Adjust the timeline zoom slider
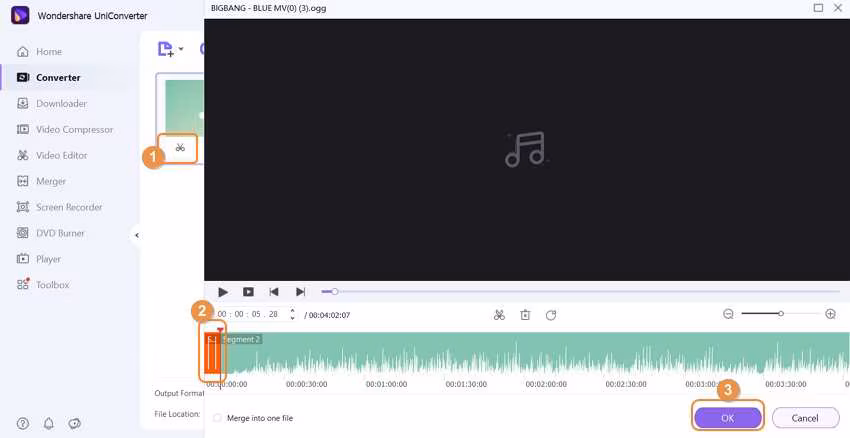Screen dimensions: 850x438 780,314
